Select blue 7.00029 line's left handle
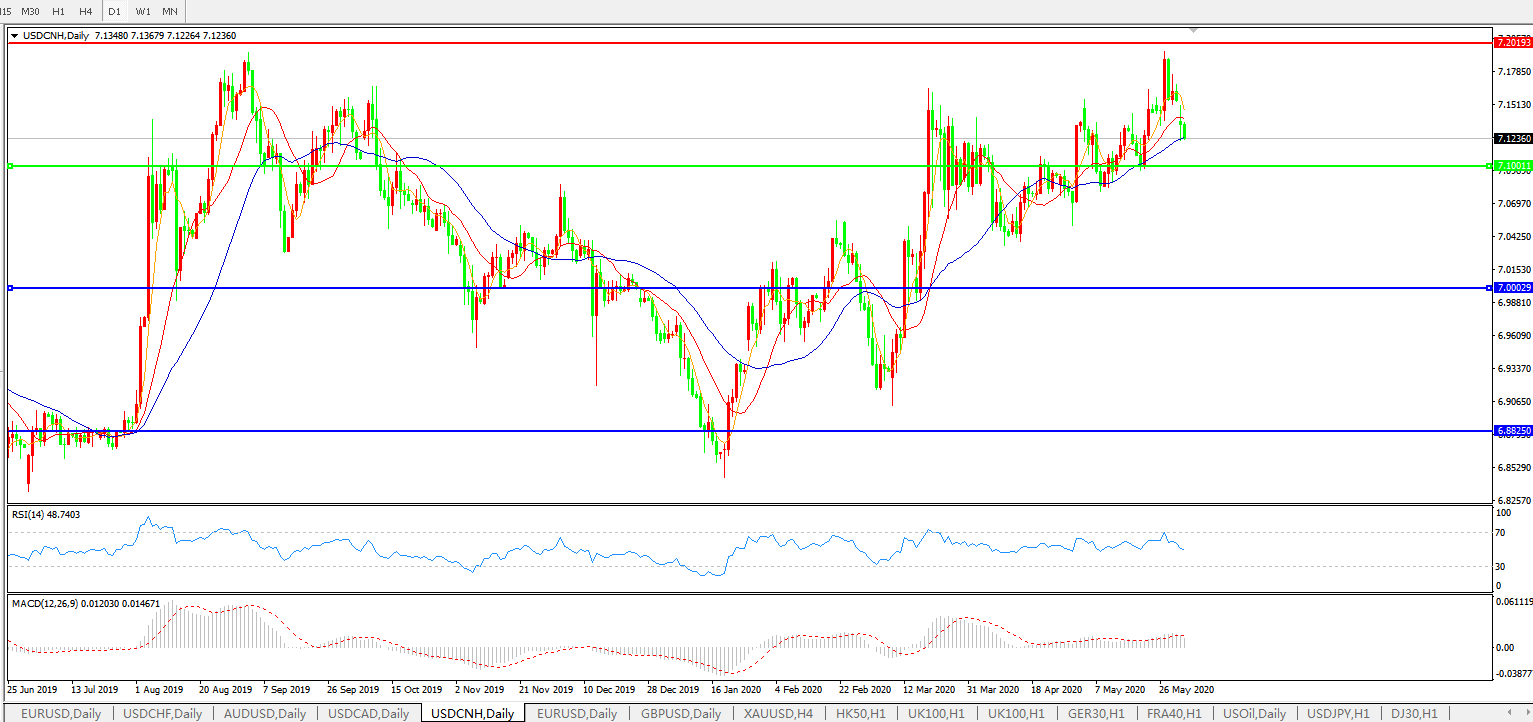The height and width of the screenshot is (722, 1533). pyautogui.click(x=10, y=288)
